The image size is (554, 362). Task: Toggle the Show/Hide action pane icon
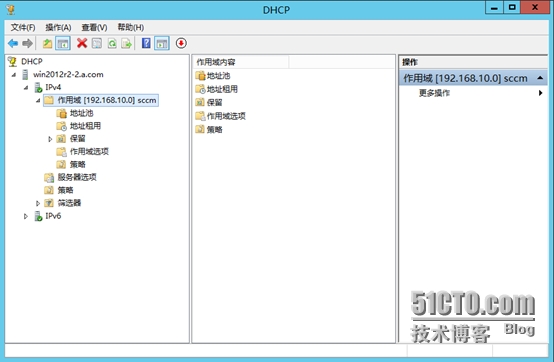click(162, 43)
